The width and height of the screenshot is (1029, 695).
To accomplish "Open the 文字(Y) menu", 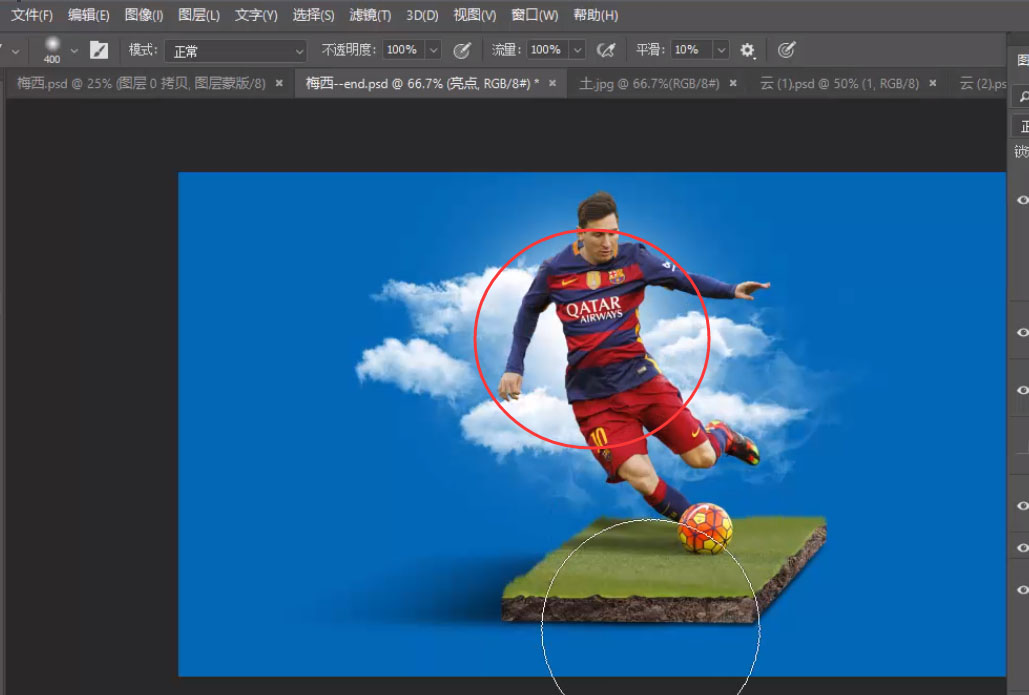I will point(256,14).
